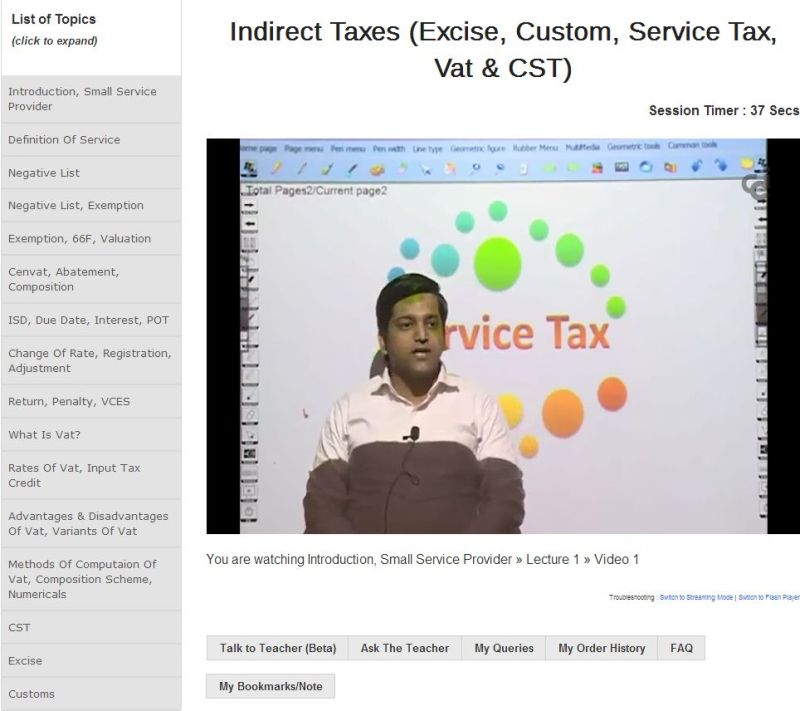
Task: Expand the Excise topic
Action: [90, 661]
